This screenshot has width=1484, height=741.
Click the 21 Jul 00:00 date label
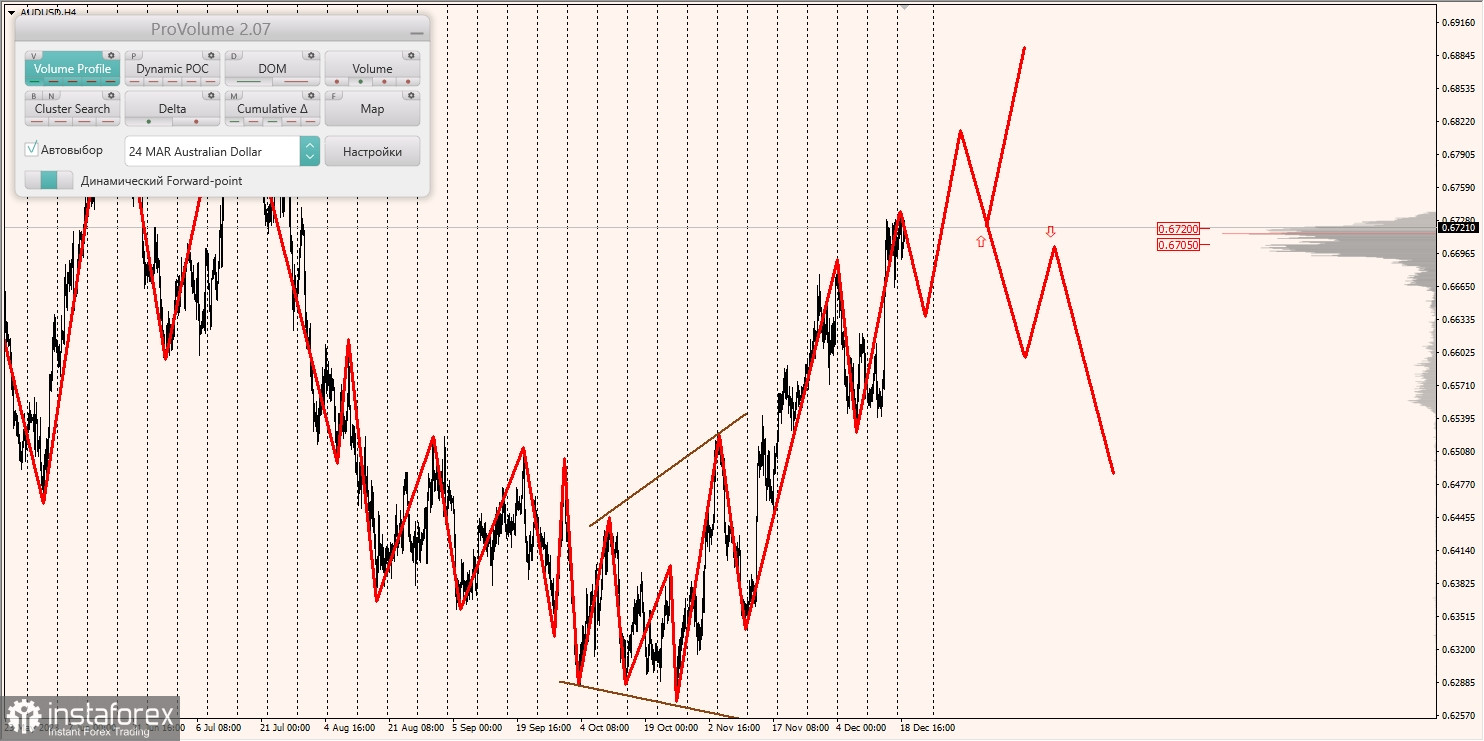[x=285, y=728]
